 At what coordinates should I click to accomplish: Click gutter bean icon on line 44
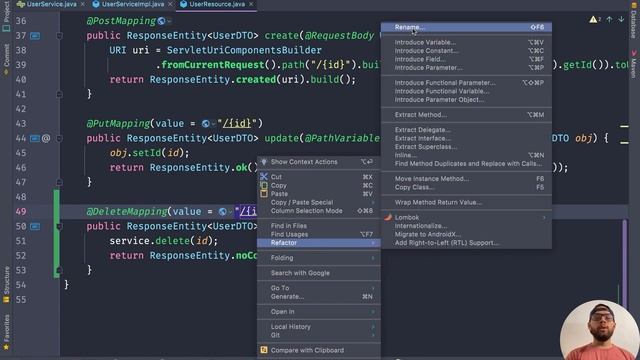coord(35,138)
